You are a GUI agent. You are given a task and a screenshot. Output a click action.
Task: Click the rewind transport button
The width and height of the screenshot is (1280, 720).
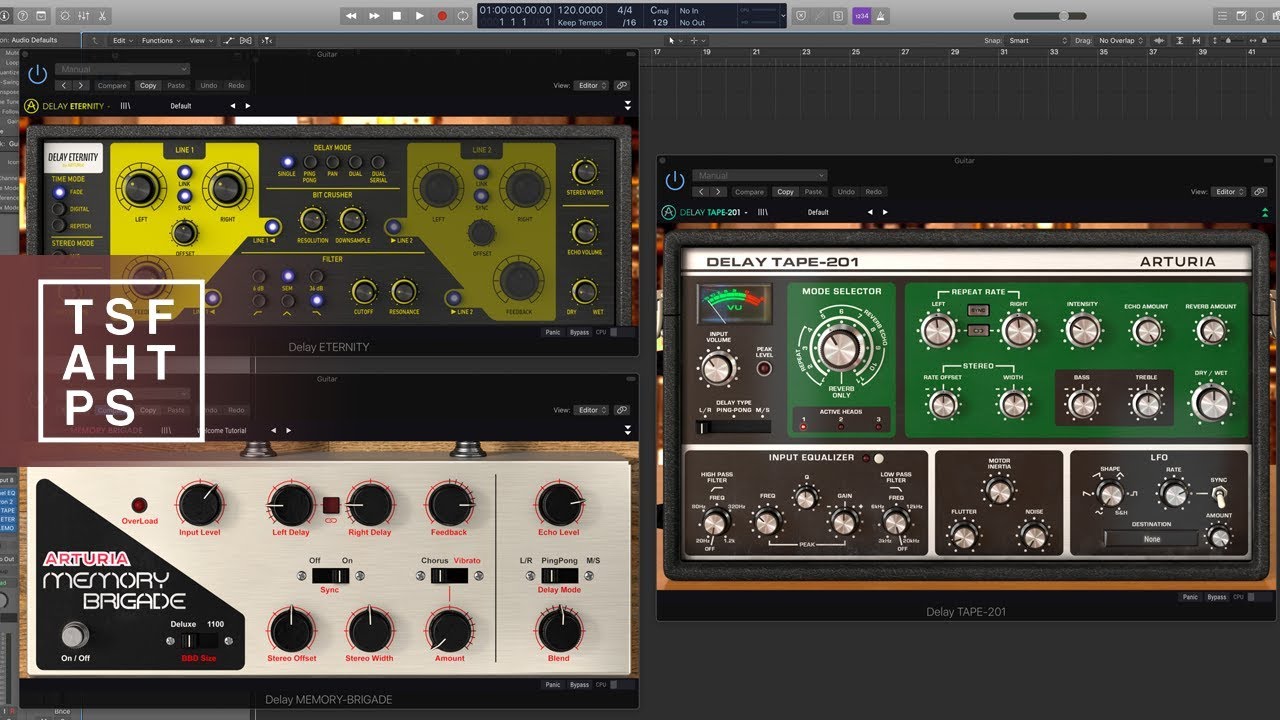coord(351,16)
